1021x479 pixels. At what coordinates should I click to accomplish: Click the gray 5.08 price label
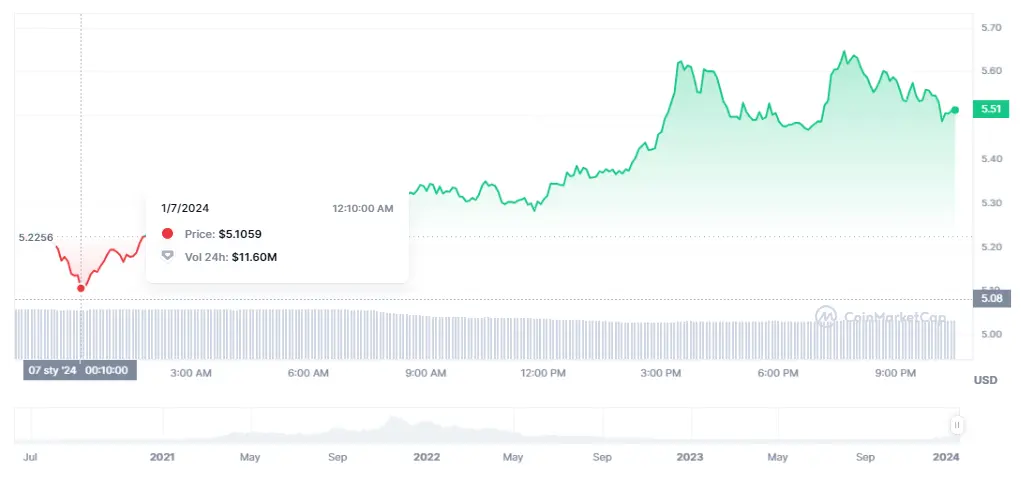991,298
